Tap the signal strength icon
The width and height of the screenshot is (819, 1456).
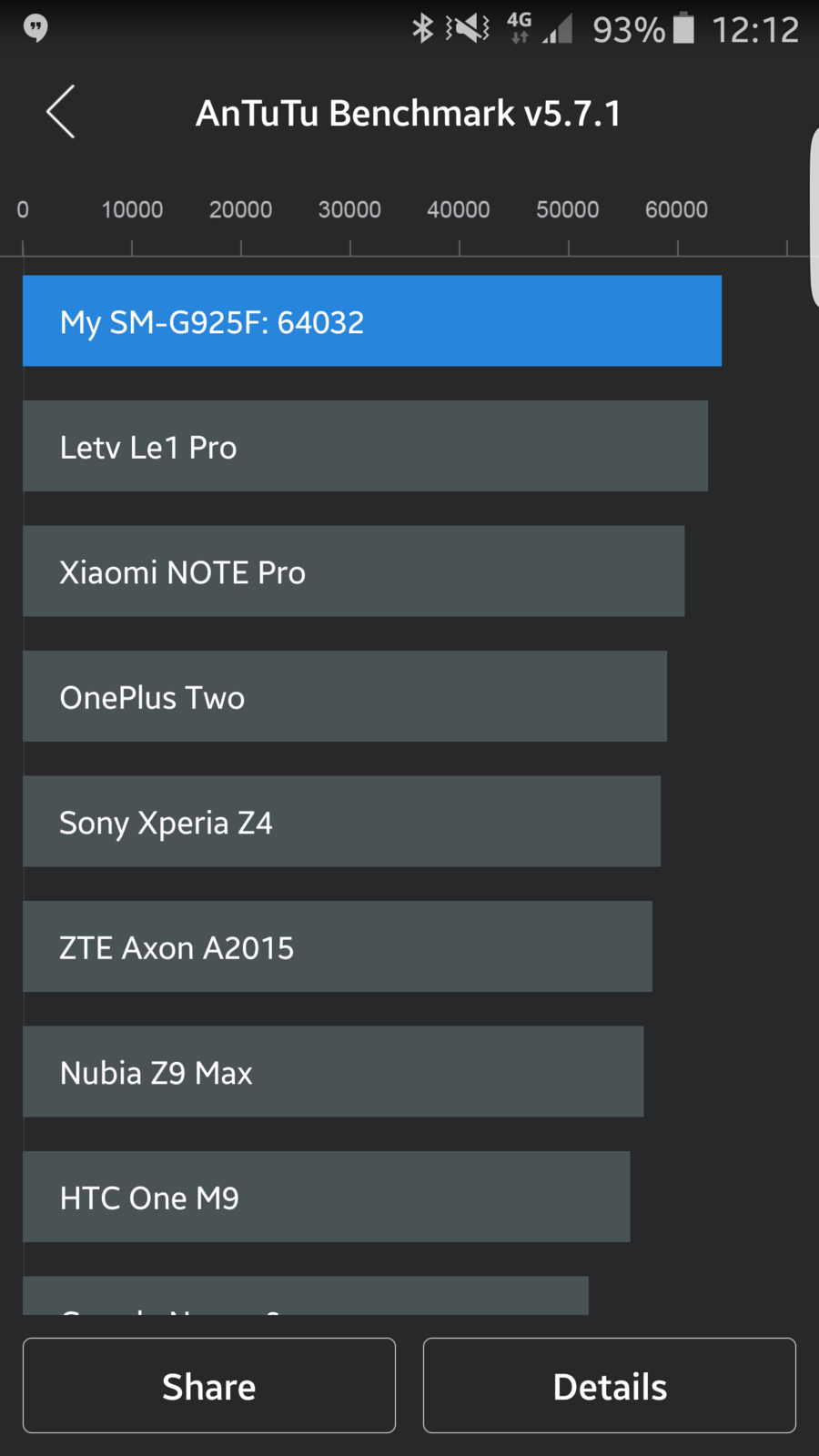click(558, 30)
